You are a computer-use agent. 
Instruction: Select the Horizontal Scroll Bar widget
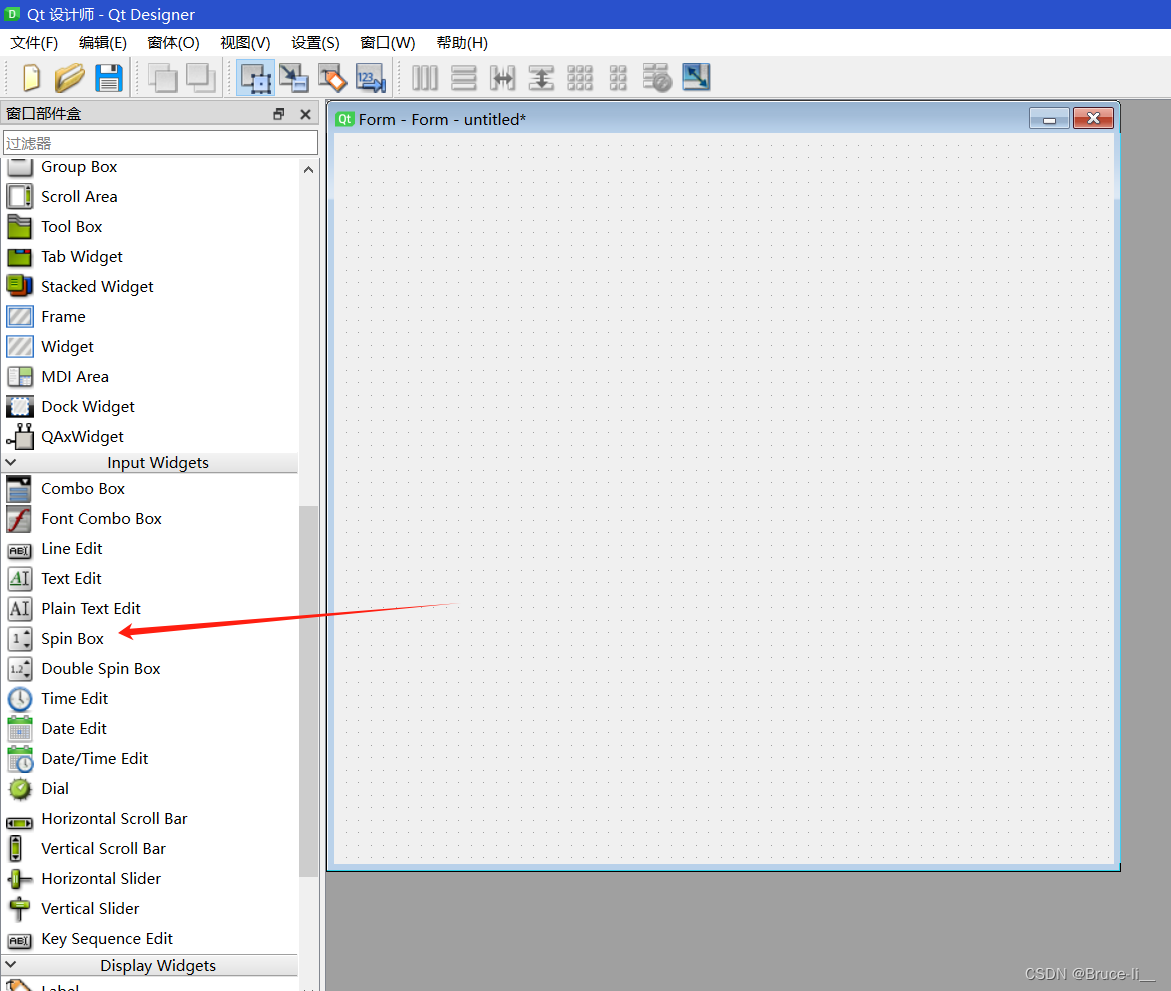click(150, 818)
